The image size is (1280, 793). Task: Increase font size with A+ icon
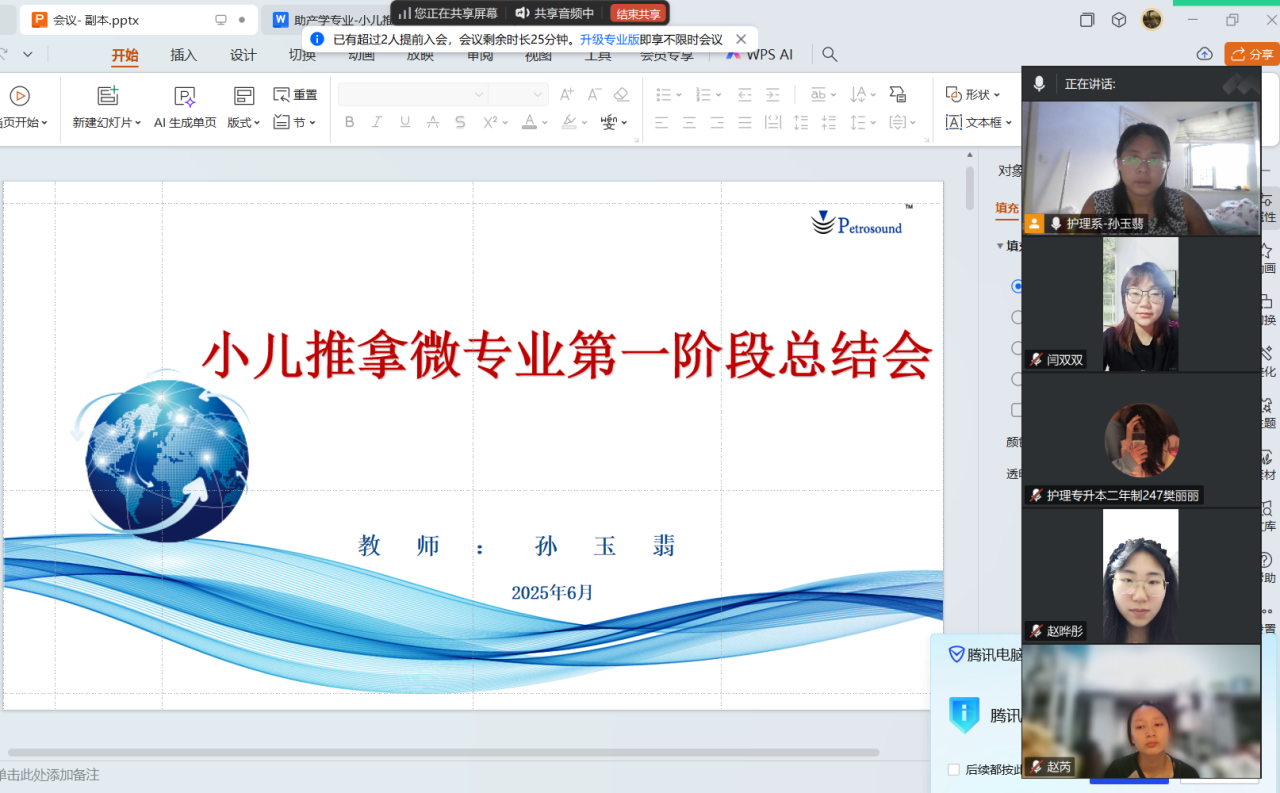click(567, 95)
